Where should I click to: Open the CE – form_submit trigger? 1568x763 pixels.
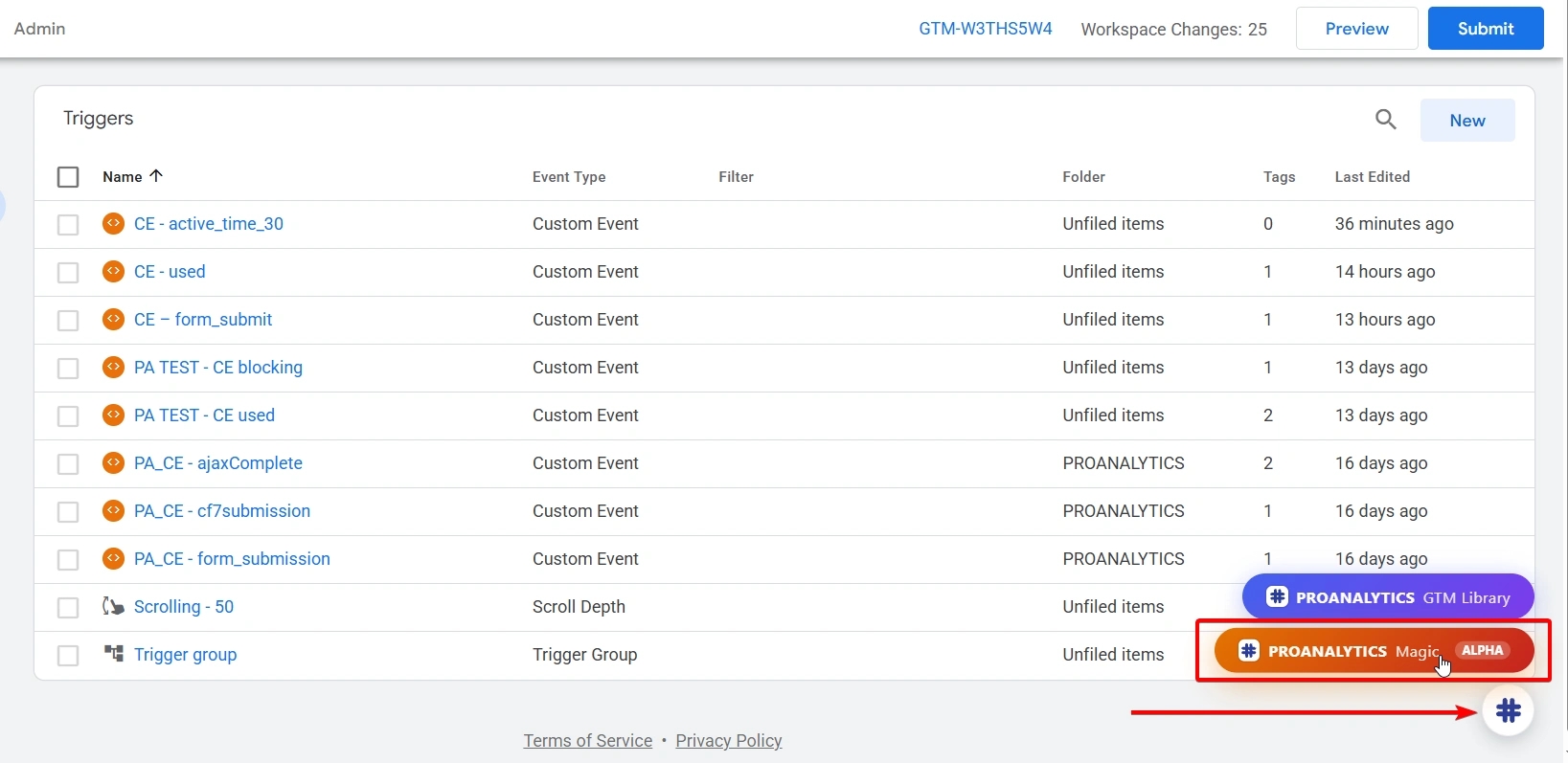click(x=203, y=320)
